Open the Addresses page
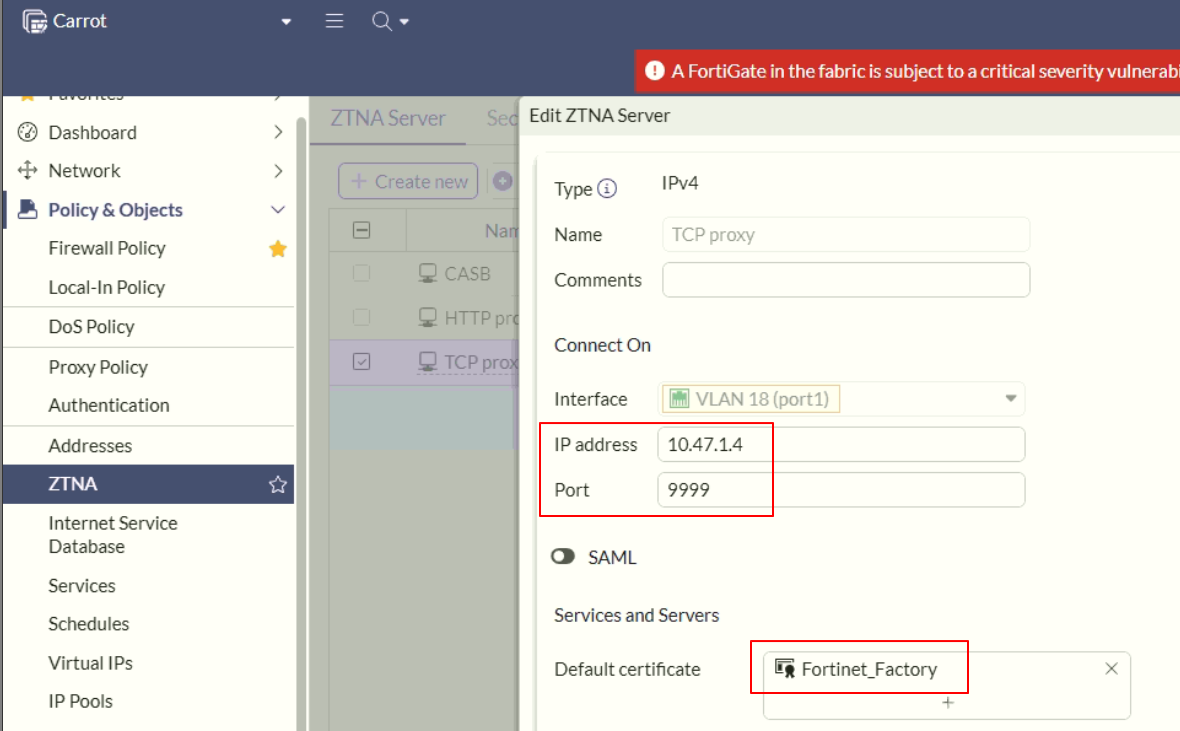Image resolution: width=1180 pixels, height=731 pixels. click(90, 446)
